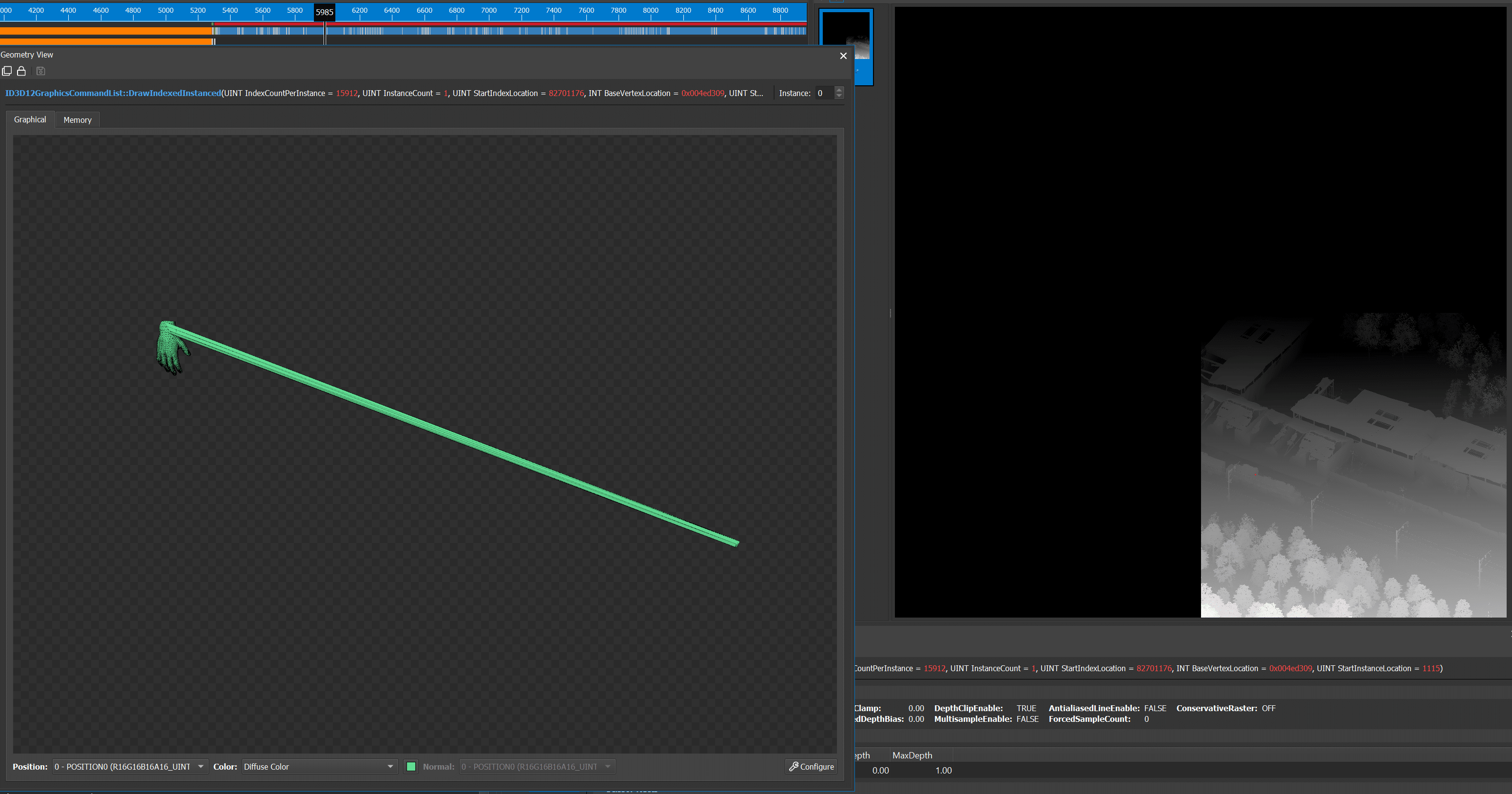Click the clone Geometry View icon
The image size is (1512, 794).
click(x=7, y=71)
